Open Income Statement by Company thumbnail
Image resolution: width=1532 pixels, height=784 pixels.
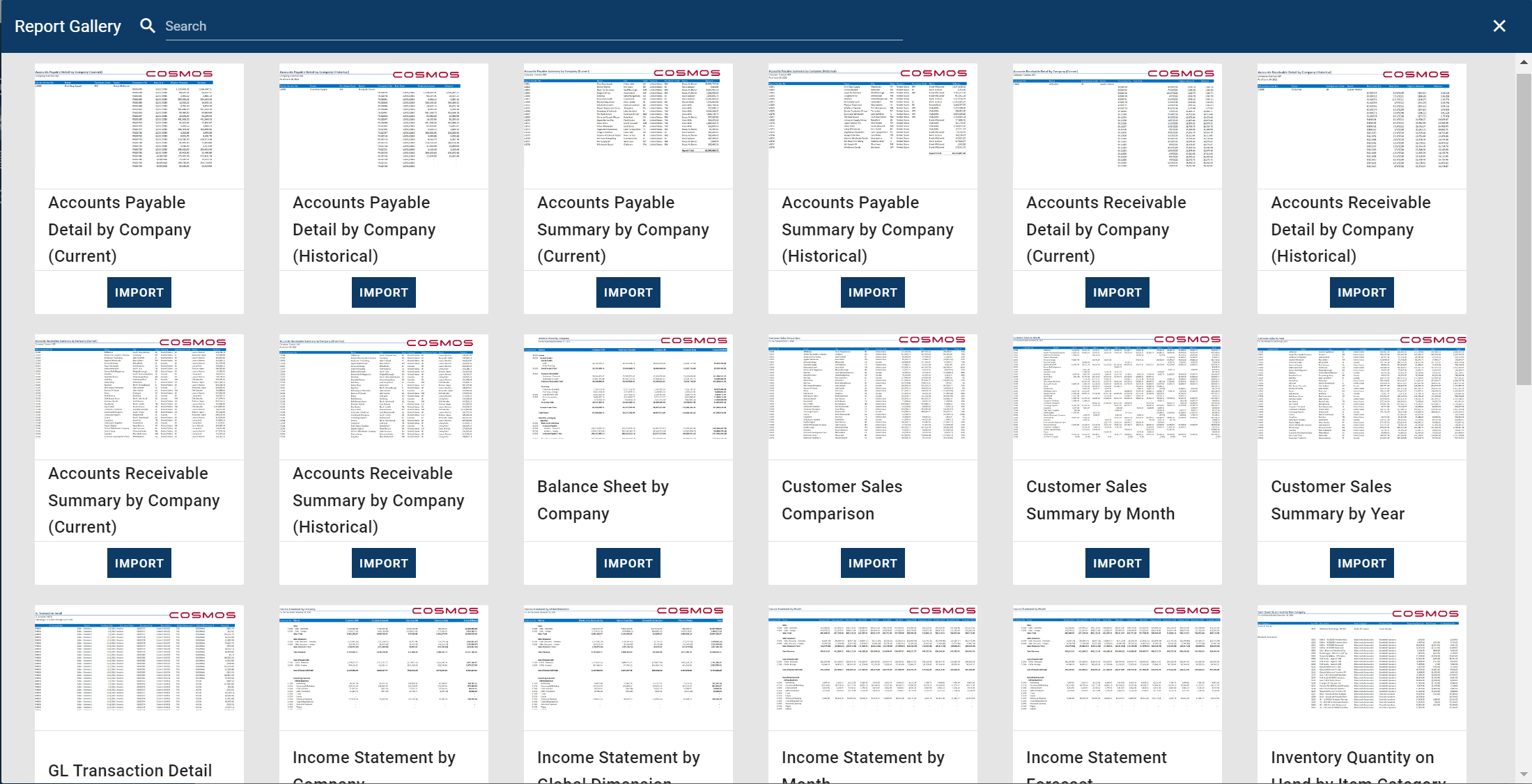[384, 668]
